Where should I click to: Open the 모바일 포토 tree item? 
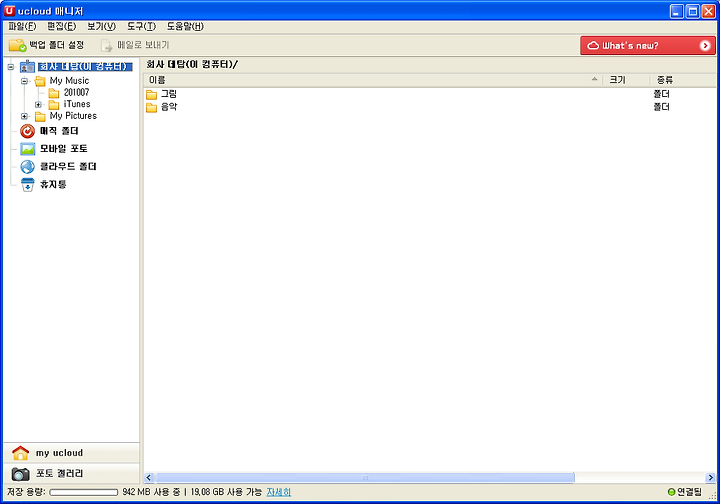point(63,149)
